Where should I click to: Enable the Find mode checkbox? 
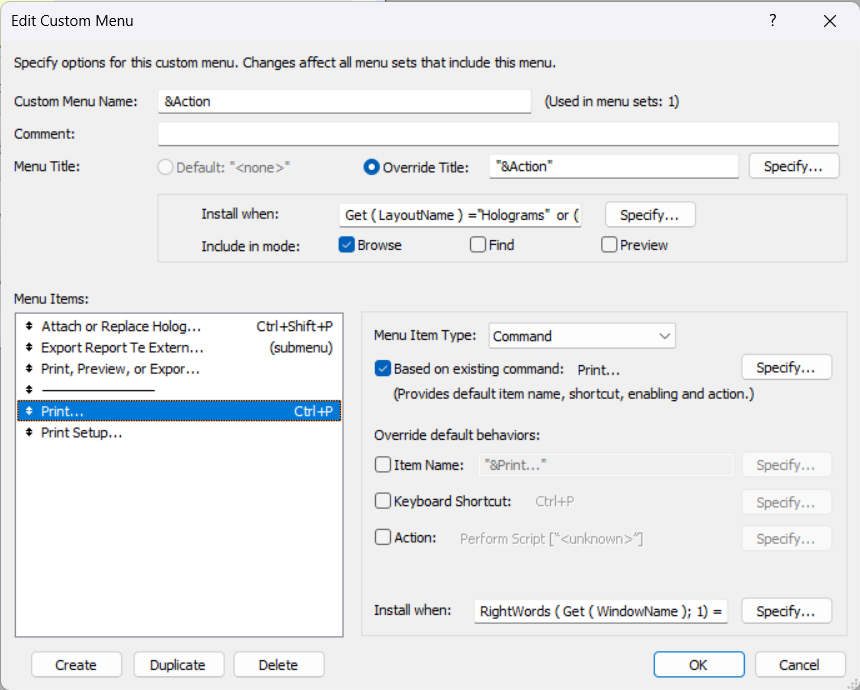pos(478,245)
